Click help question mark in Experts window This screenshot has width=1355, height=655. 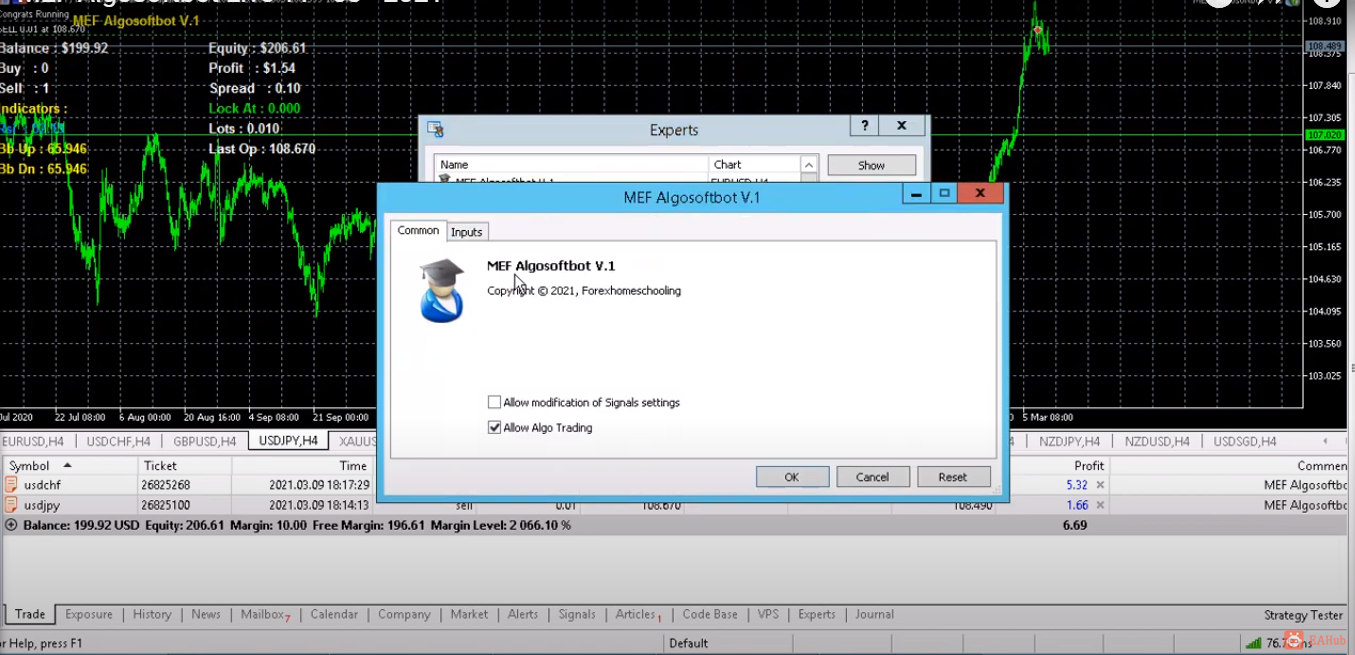point(864,126)
